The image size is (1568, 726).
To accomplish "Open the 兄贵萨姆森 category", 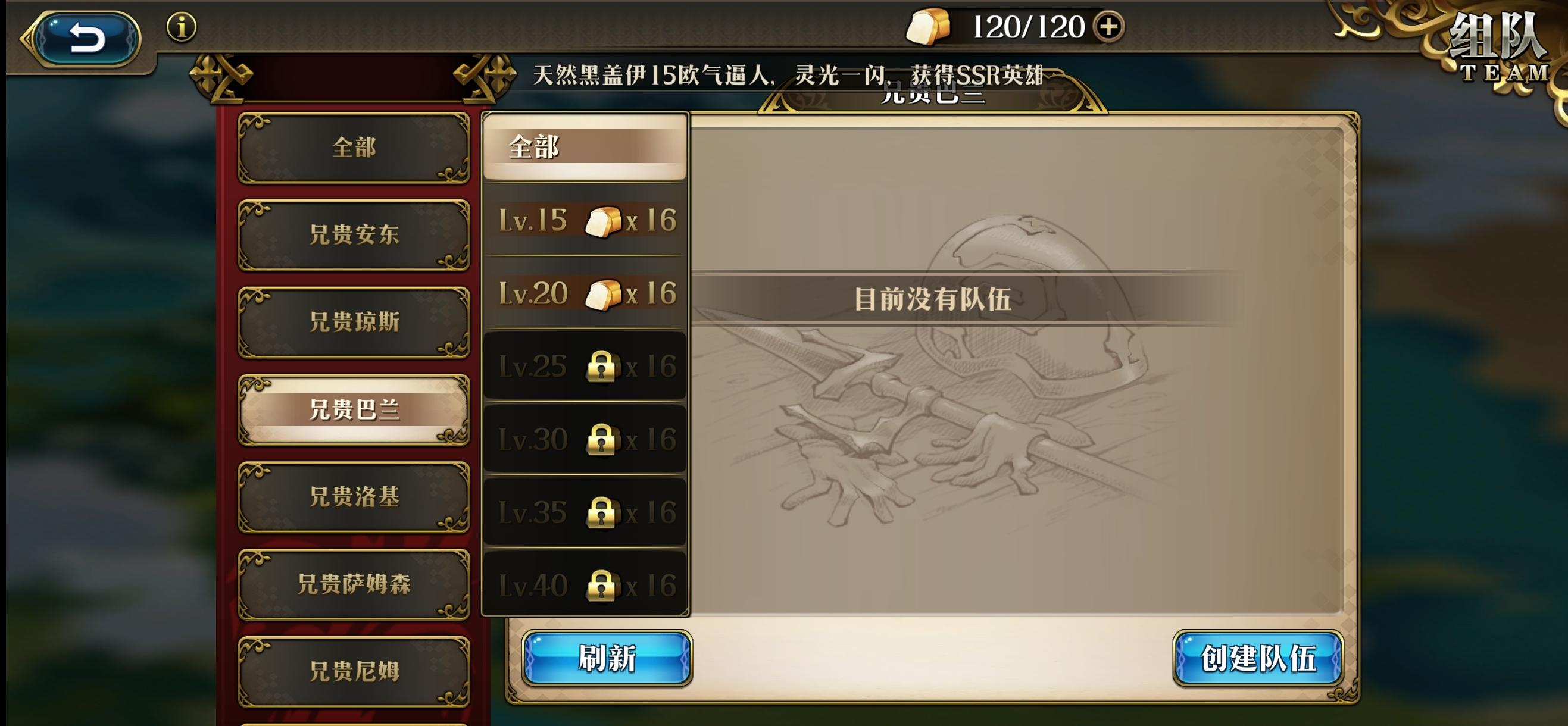I will pos(354,584).
